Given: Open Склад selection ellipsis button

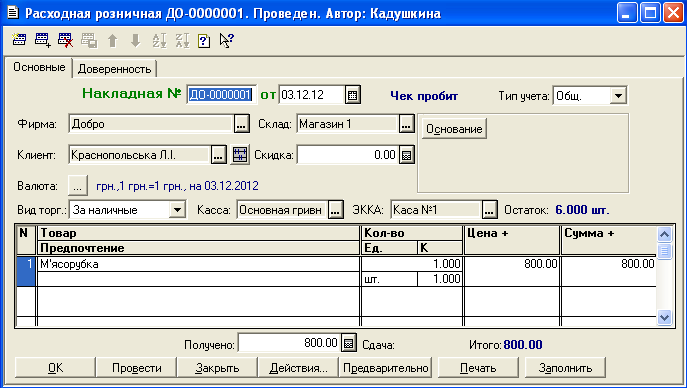Looking at the screenshot, I should tap(407, 124).
